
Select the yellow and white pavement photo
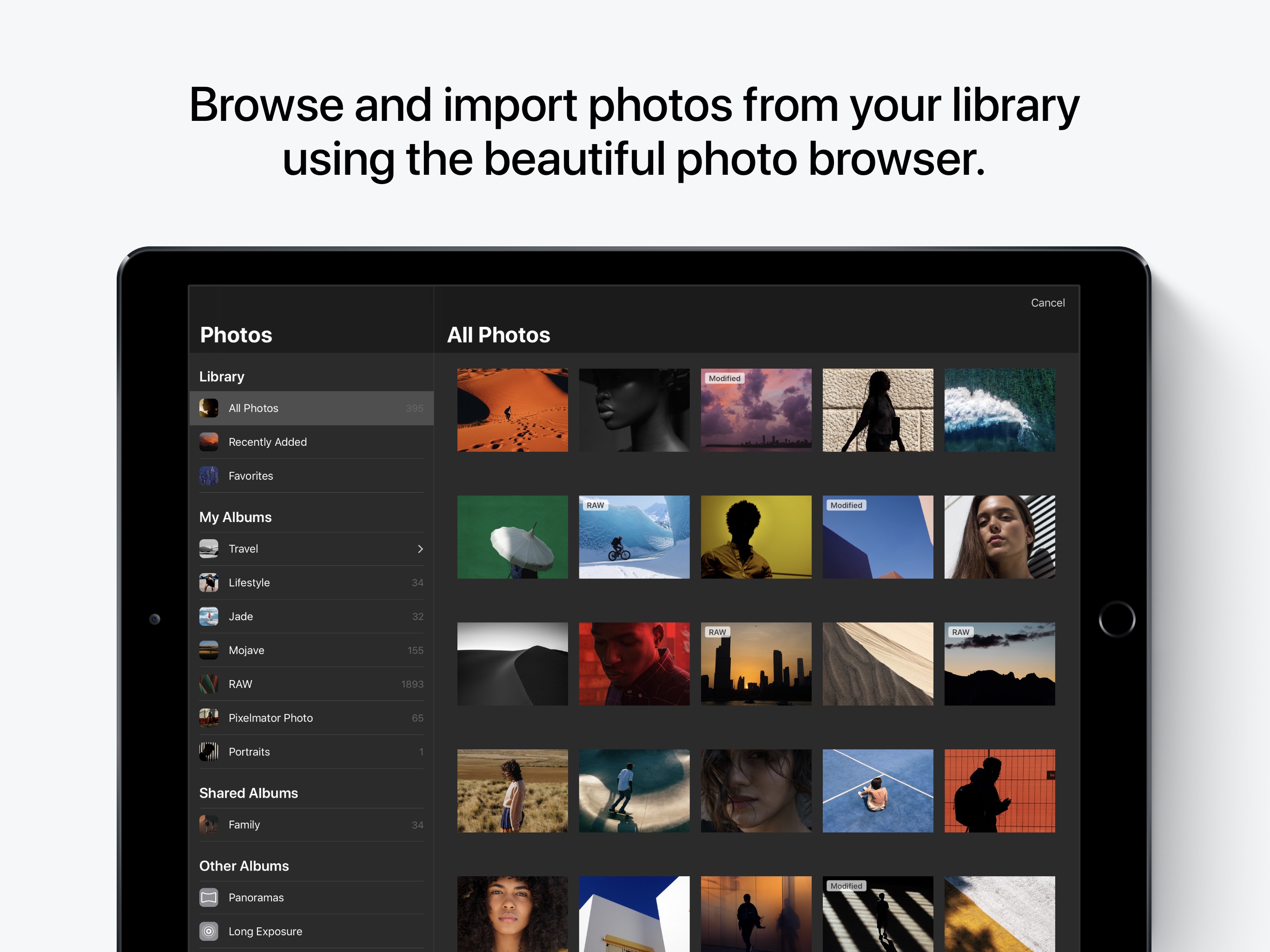(999, 913)
